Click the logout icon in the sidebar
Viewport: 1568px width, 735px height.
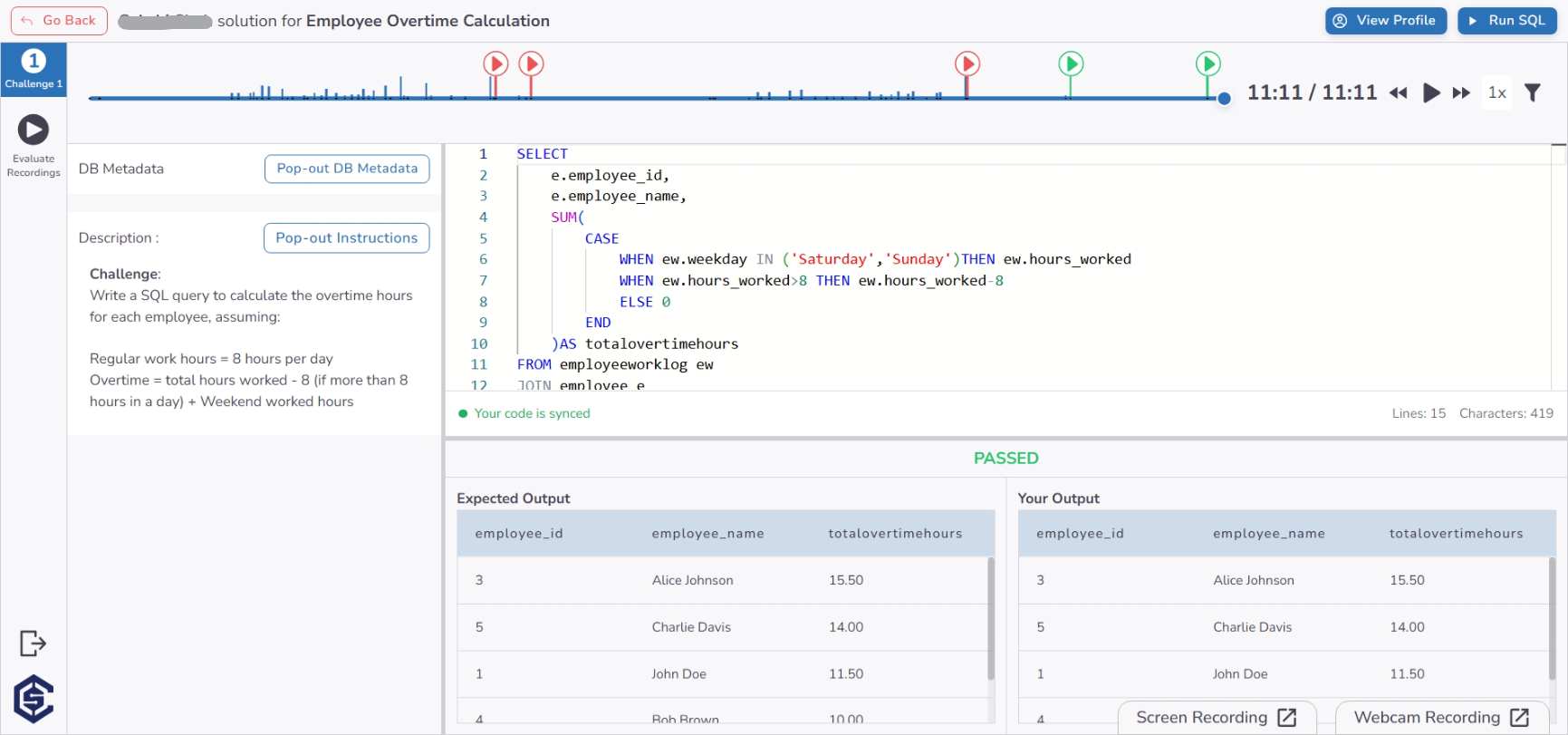[33, 643]
